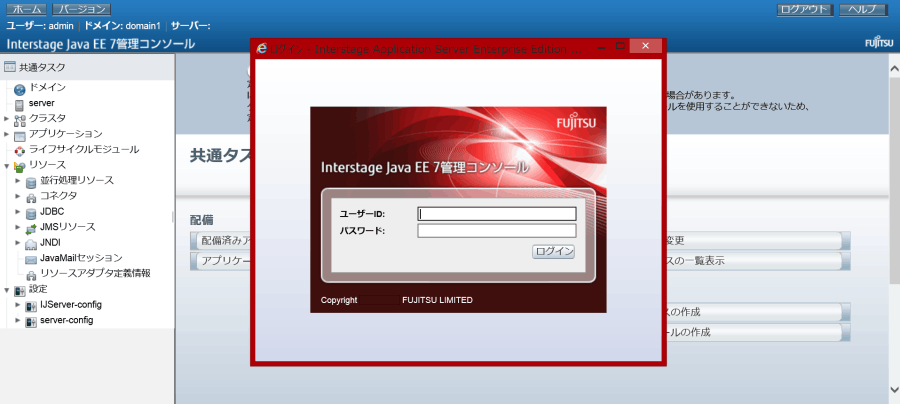Focus the ユーザーID input field

coord(496,213)
